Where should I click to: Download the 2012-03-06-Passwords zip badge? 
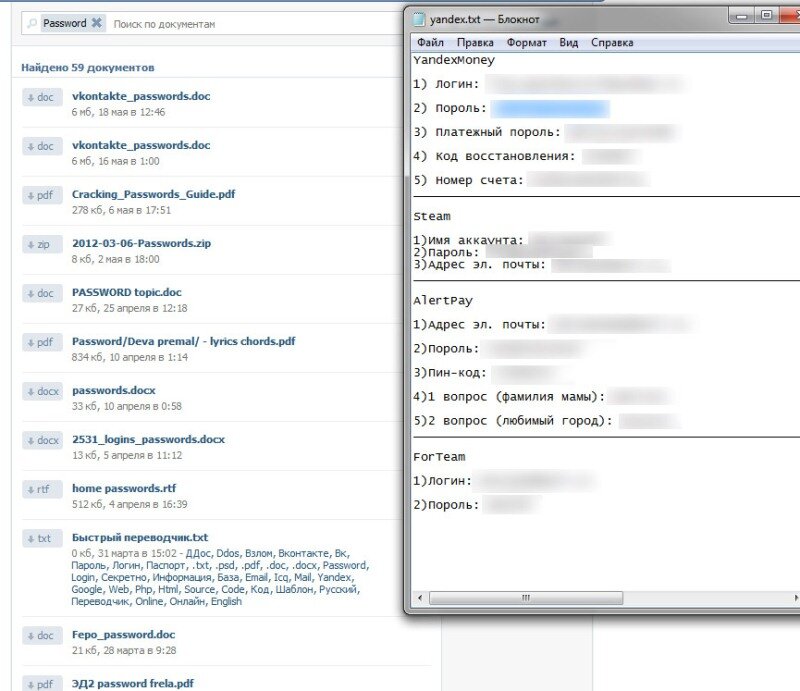42,244
